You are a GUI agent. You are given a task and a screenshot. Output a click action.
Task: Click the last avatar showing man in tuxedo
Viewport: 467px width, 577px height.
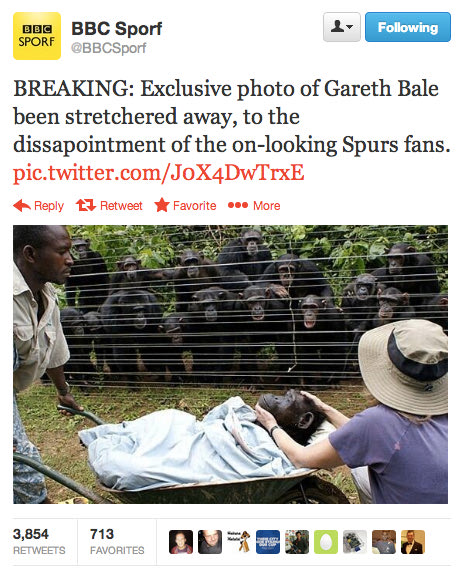413,542
